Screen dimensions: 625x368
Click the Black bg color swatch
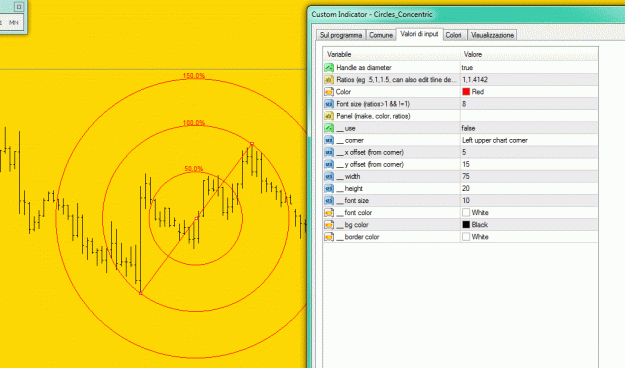(x=466, y=224)
